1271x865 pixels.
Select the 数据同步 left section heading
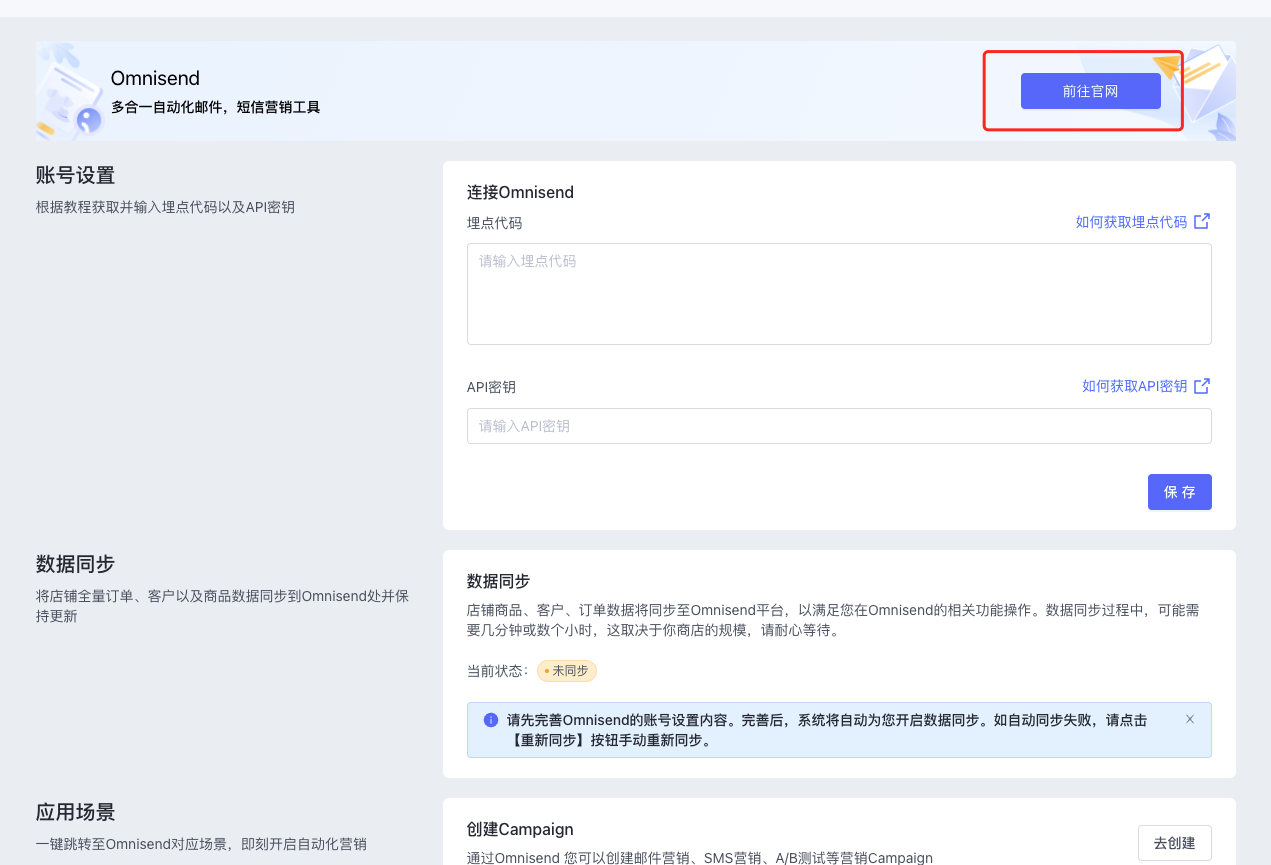tap(76, 564)
